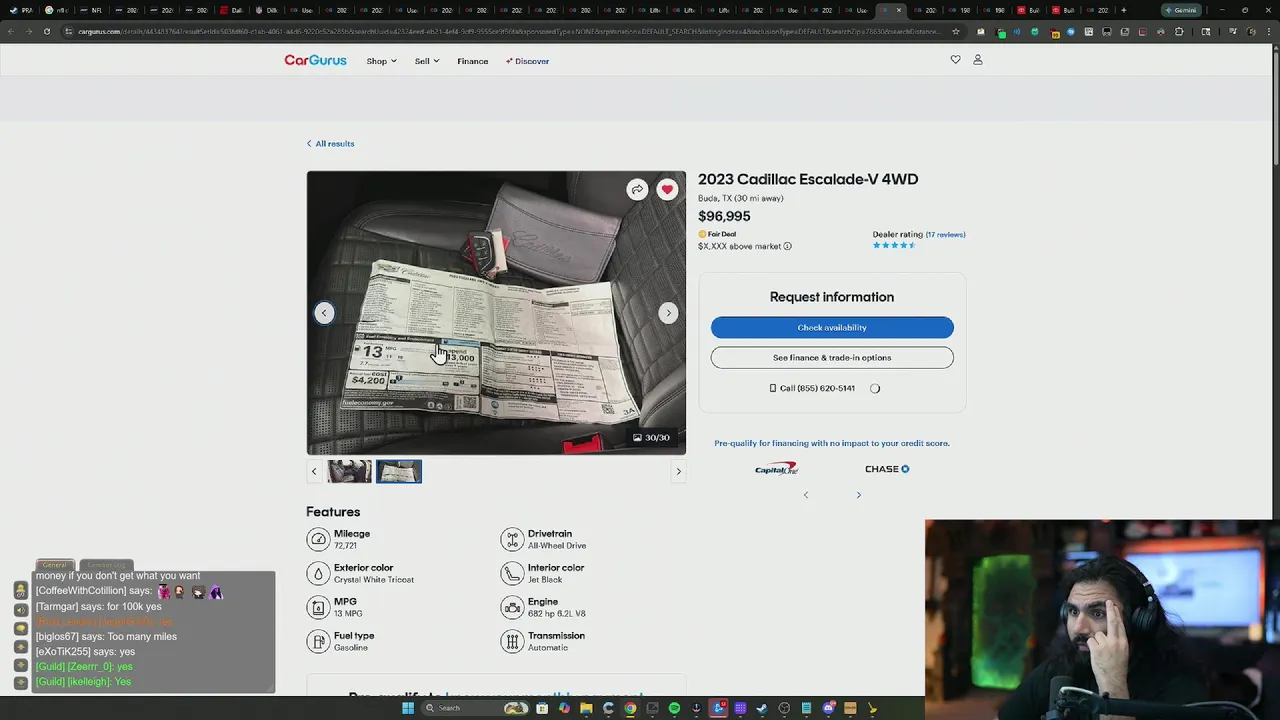The width and height of the screenshot is (1280, 720).
Task: Open Steam from the taskbar
Action: tap(762, 708)
